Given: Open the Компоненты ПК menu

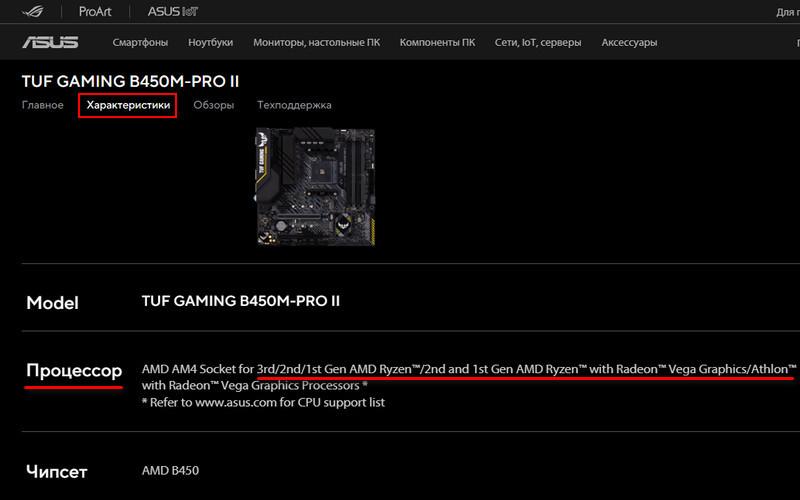Looking at the screenshot, I should coord(437,42).
